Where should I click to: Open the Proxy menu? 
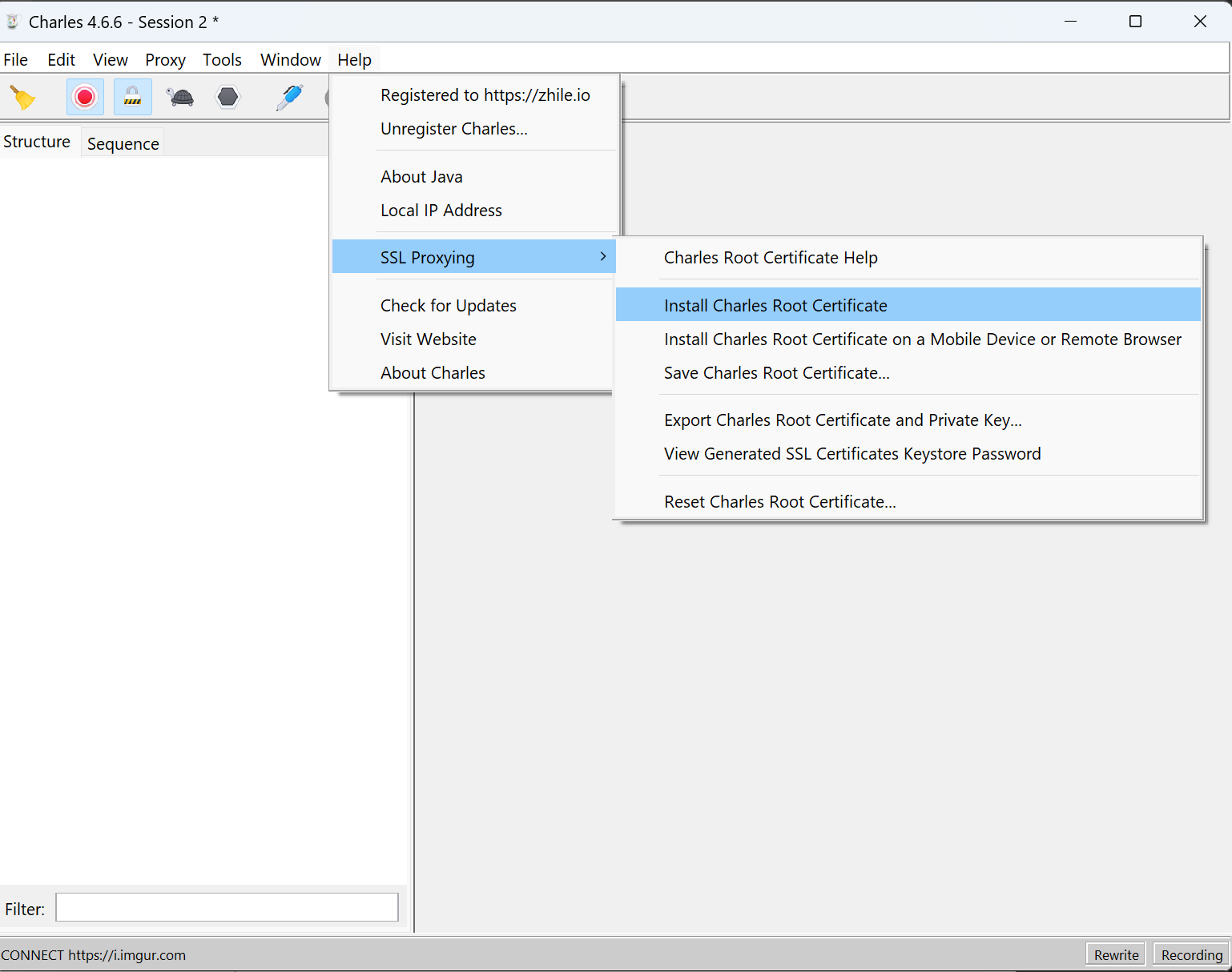(165, 60)
